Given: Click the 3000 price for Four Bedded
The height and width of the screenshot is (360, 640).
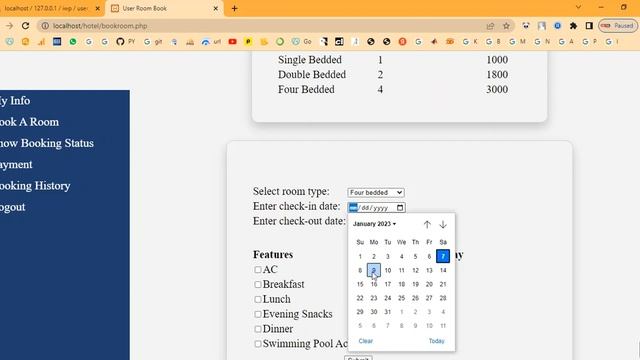Looking at the screenshot, I should click(x=497, y=89).
